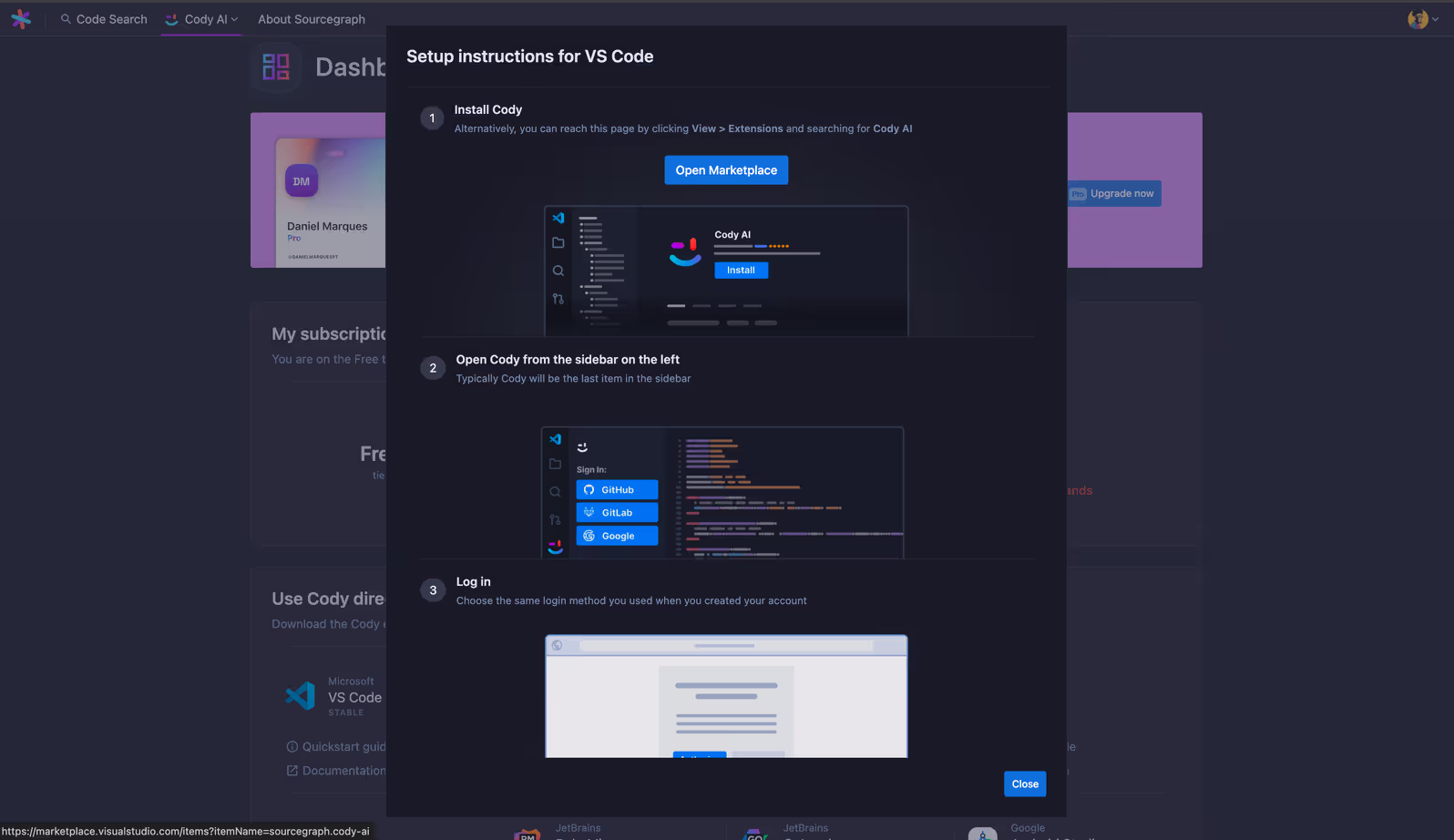Click 'Open Cody from the sidebar on the left' heading

pyautogui.click(x=568, y=360)
